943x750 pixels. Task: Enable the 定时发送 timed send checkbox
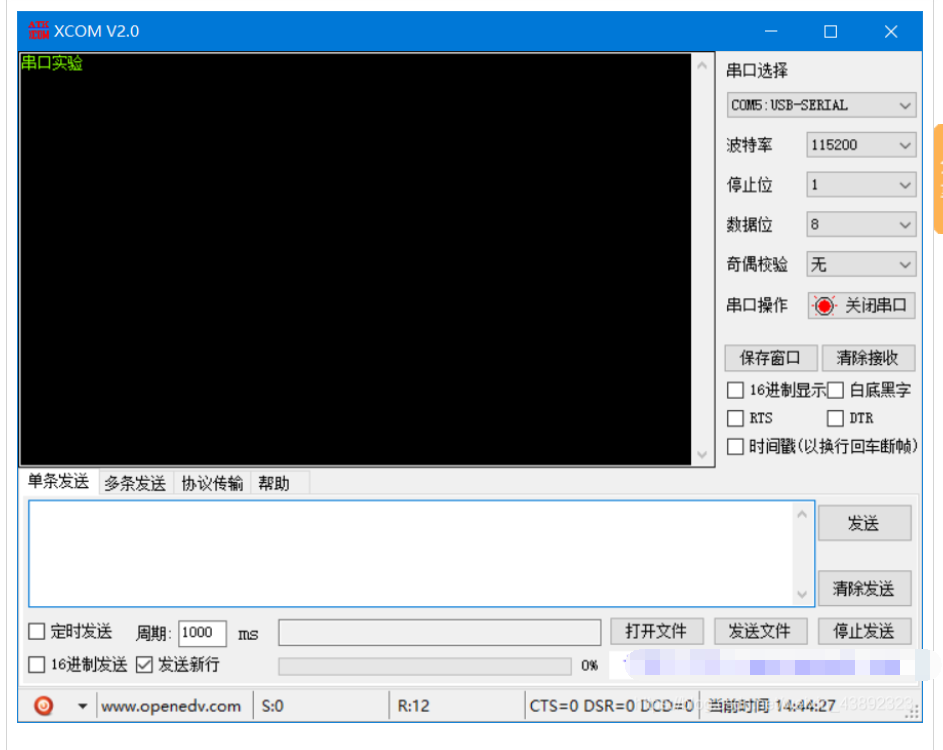37,632
